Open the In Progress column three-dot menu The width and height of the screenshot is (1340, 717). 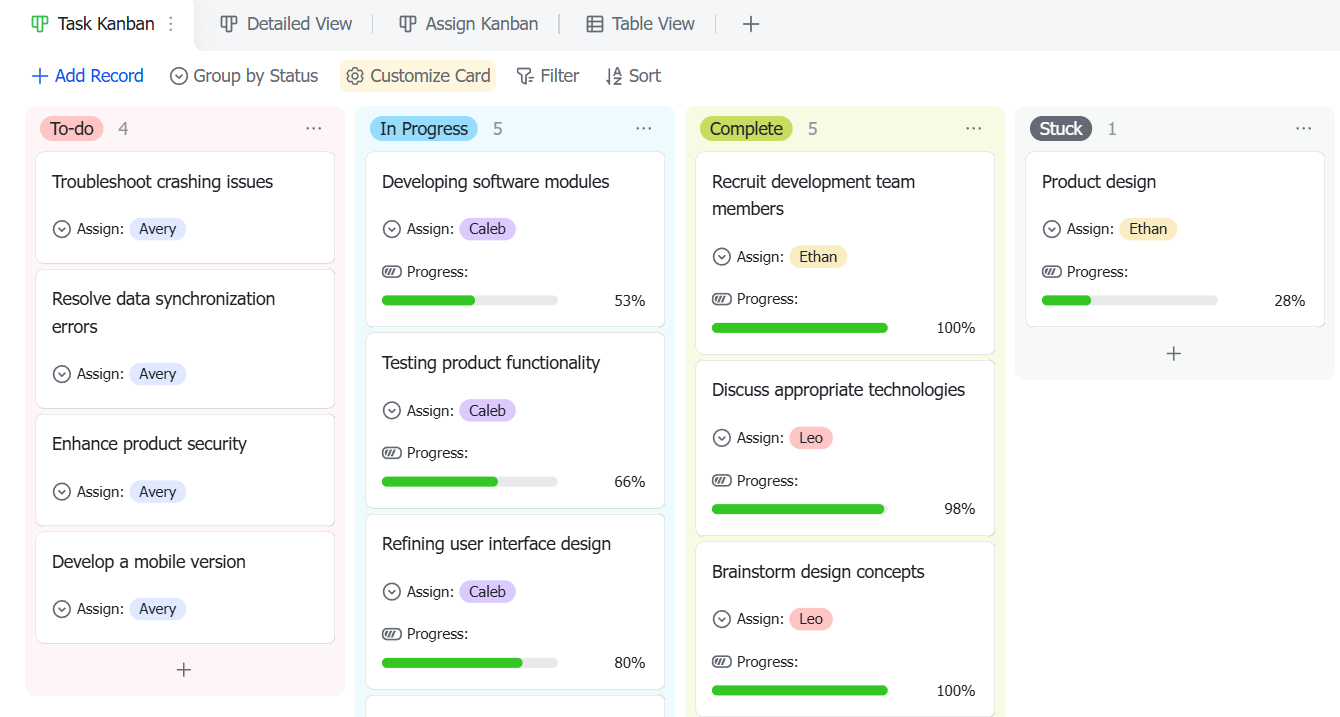644,128
